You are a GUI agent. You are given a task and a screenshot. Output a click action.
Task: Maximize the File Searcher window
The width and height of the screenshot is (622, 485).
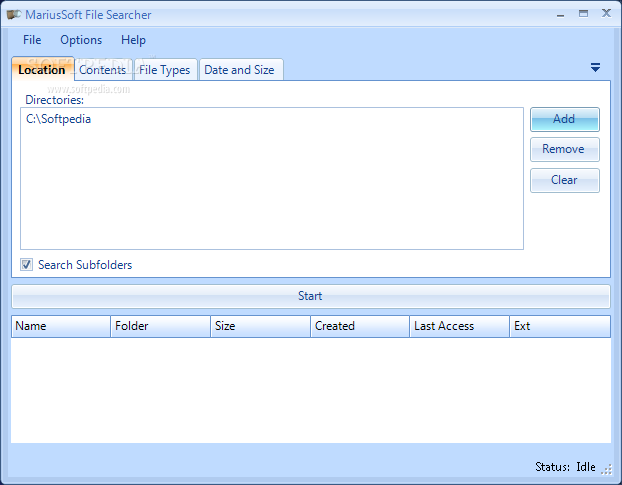(583, 14)
